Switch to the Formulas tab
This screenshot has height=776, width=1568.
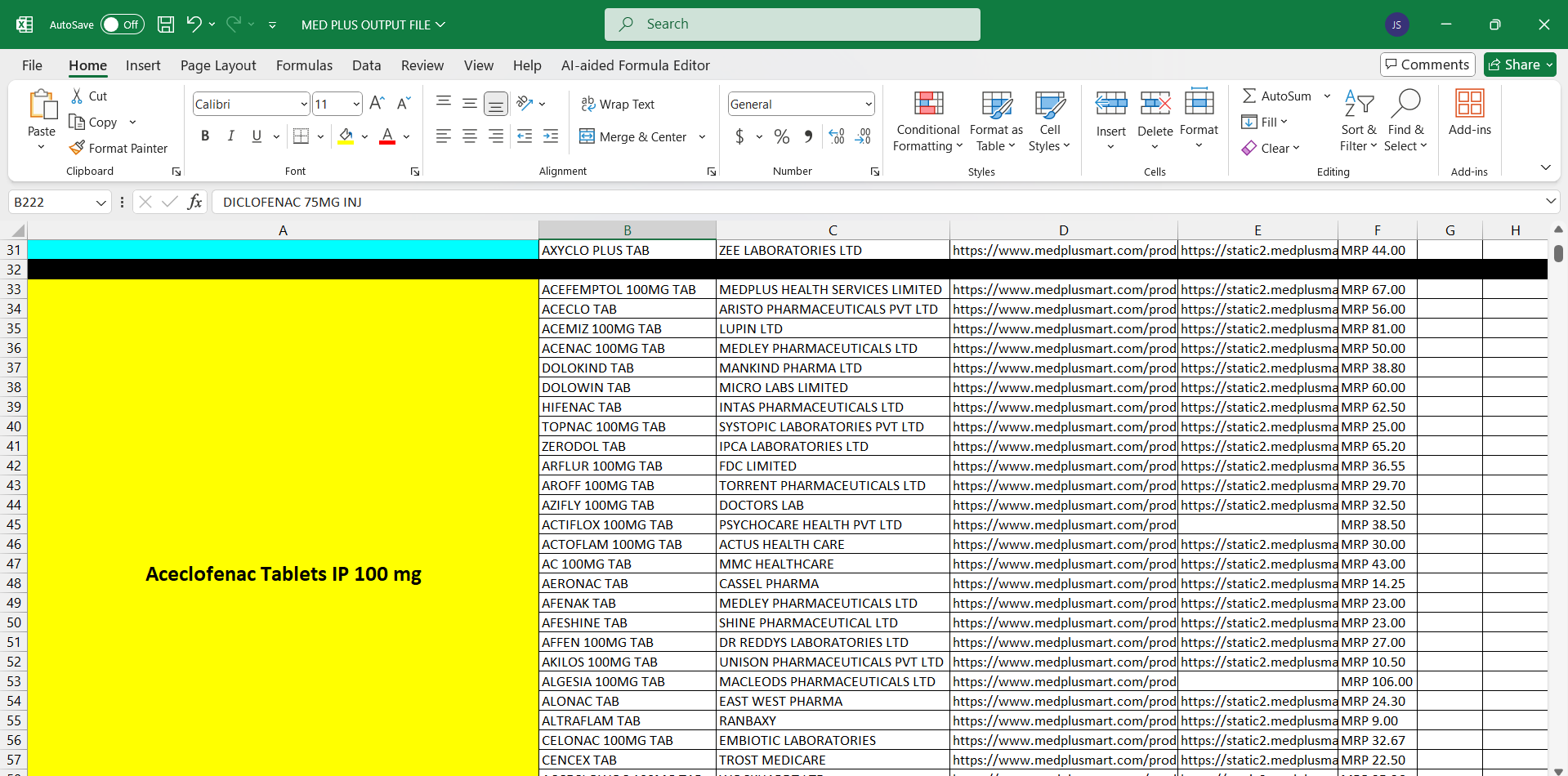click(304, 65)
